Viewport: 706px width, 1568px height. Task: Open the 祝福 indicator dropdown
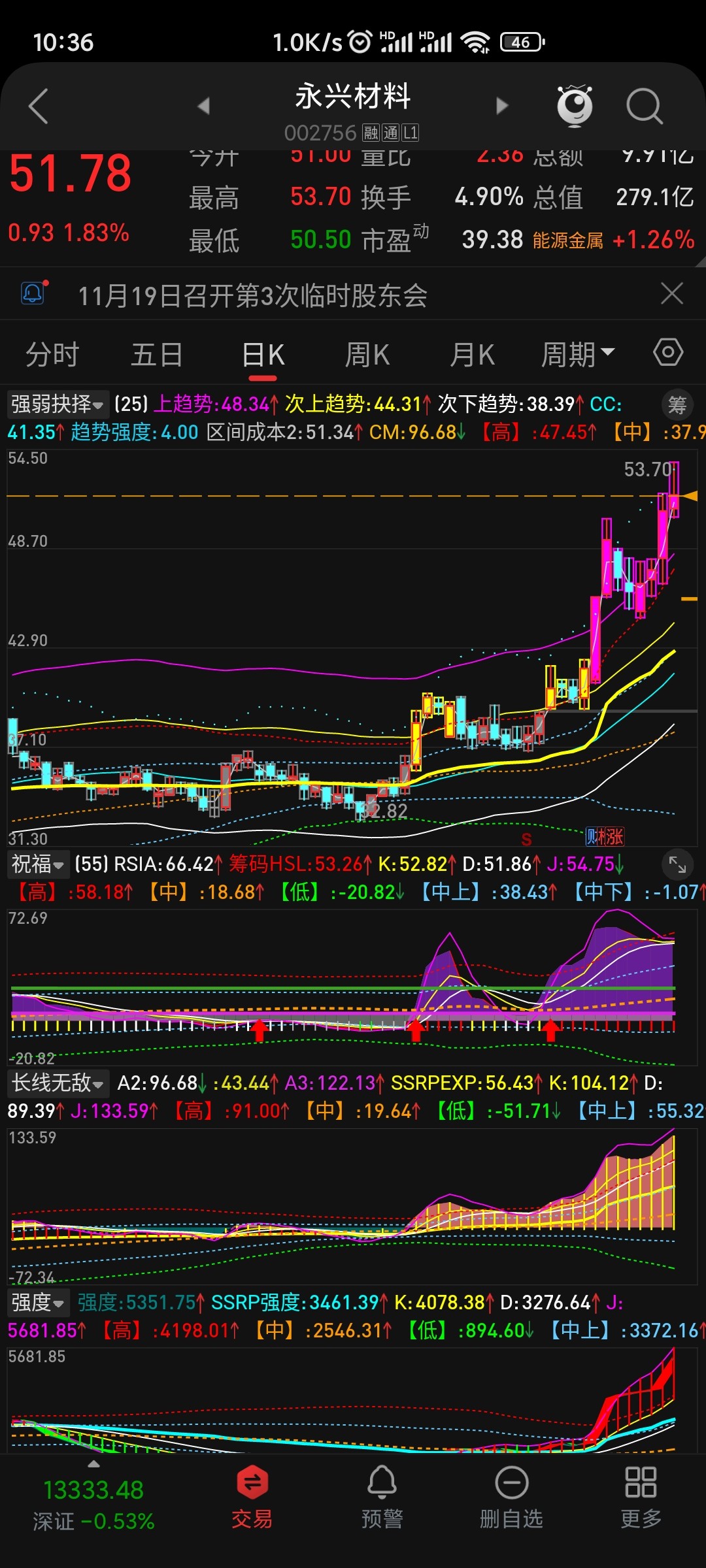pos(38,864)
